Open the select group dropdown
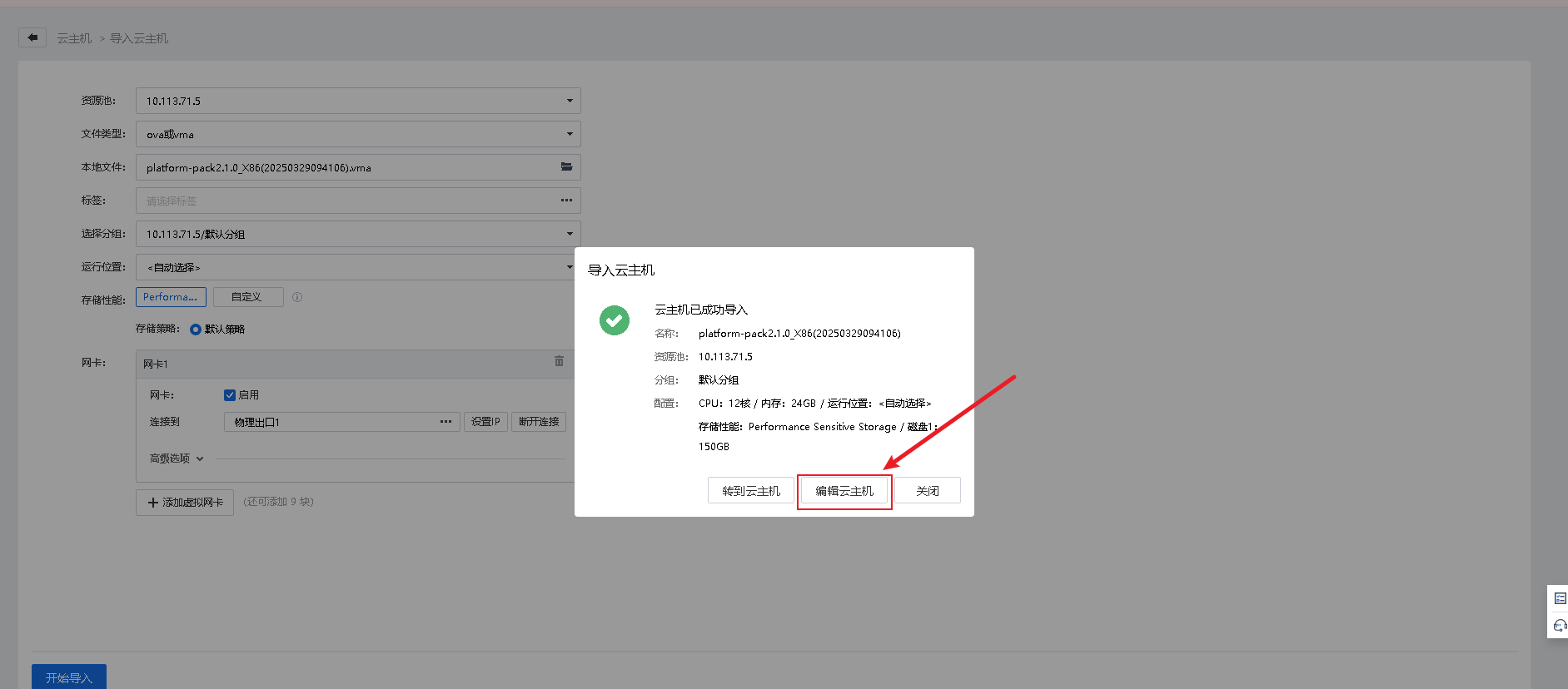The image size is (1568, 689). tap(358, 234)
